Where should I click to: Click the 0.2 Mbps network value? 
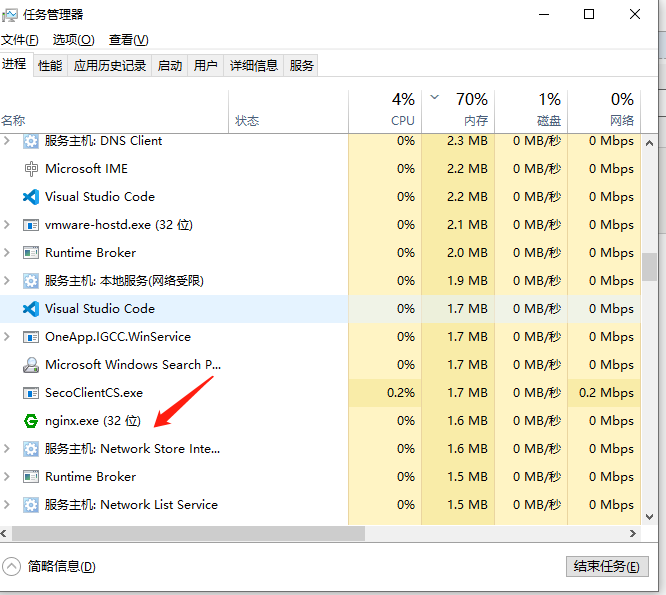pos(606,393)
